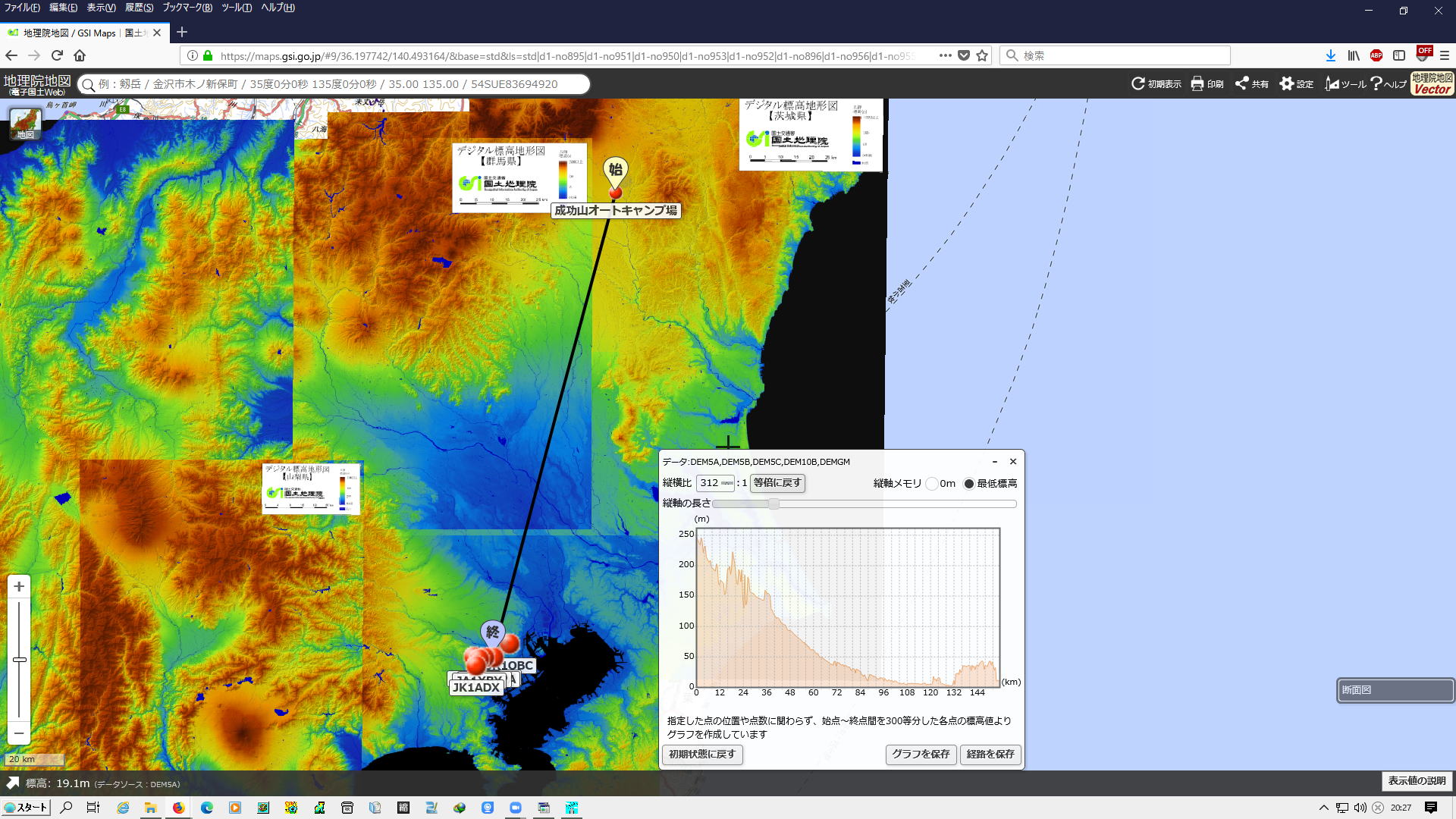This screenshot has height=819, width=1456.
Task: Click the taskbar search magnifier icon
Action: click(66, 808)
